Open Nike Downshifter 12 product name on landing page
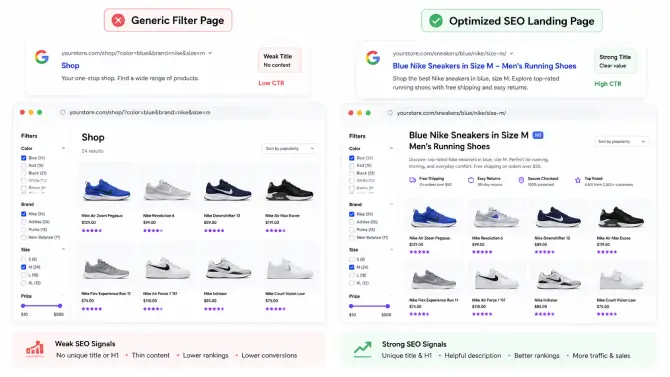 (x=552, y=238)
